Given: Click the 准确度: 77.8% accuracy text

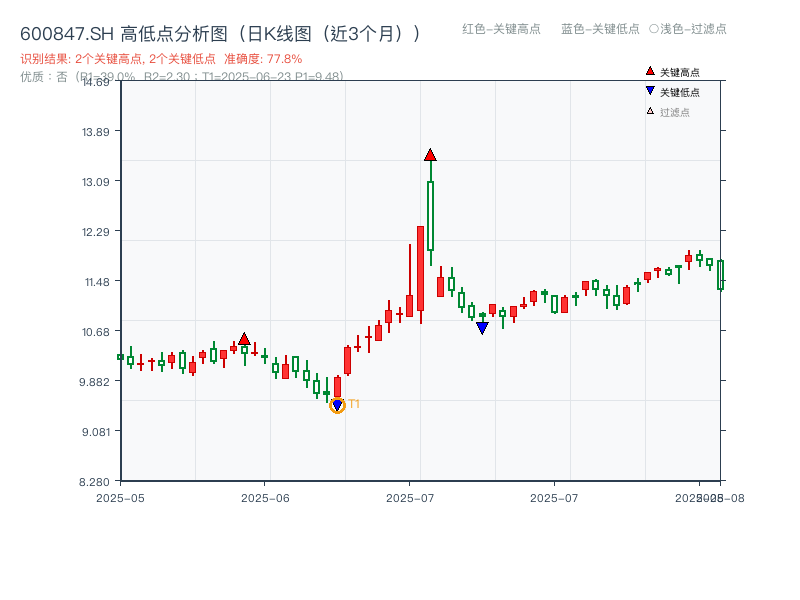Looking at the screenshot, I should tap(250, 57).
